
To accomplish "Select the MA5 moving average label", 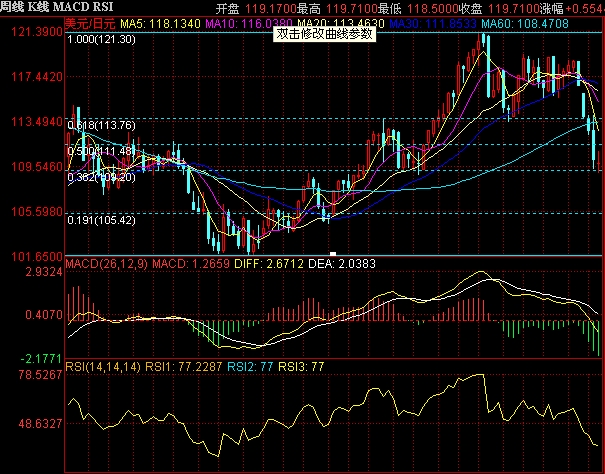I will [x=152, y=21].
